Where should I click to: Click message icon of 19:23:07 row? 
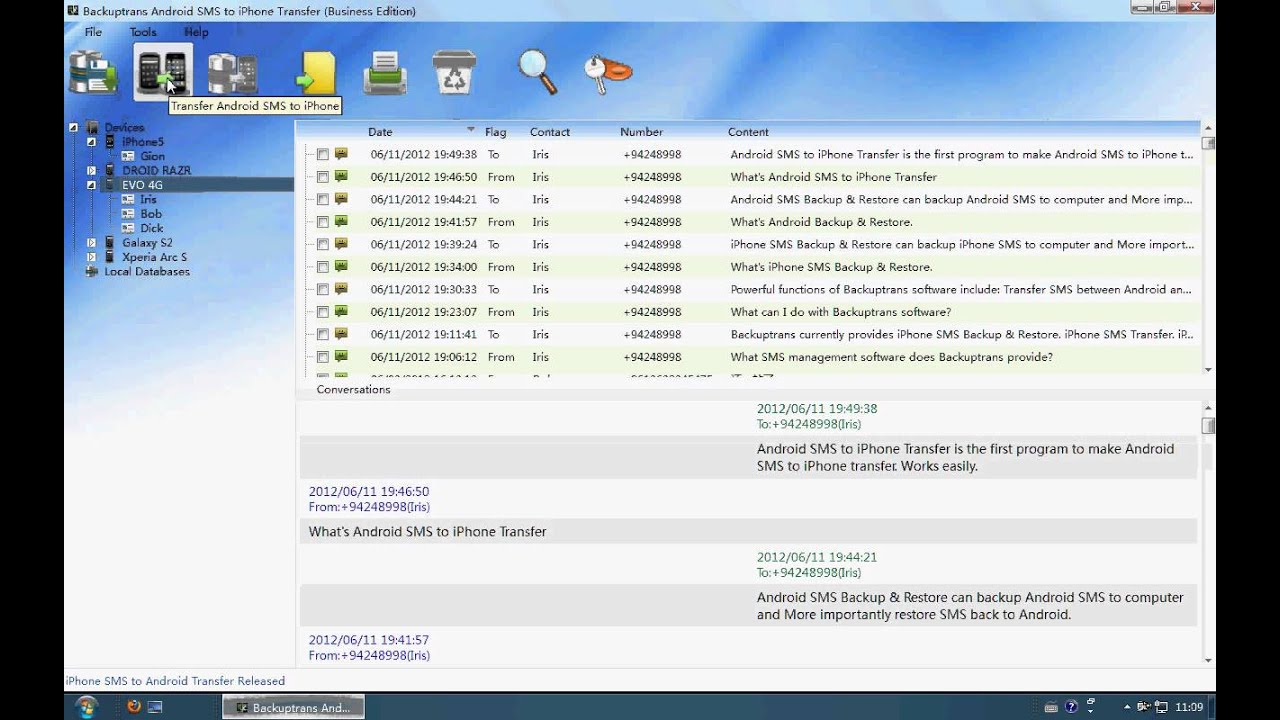point(341,312)
